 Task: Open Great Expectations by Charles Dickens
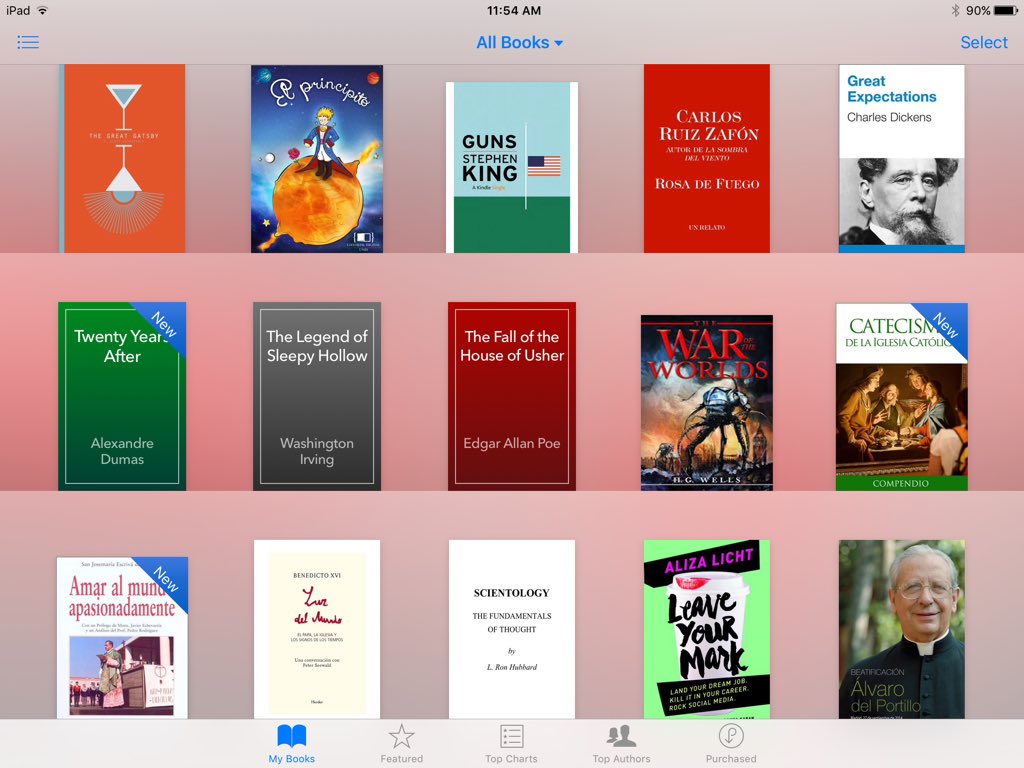pos(901,158)
